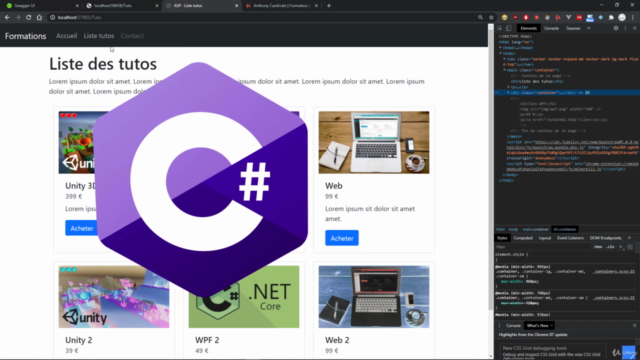Screen dimensions: 640x360
Task: Open the DevTools Console tab at top
Action: point(551,28)
